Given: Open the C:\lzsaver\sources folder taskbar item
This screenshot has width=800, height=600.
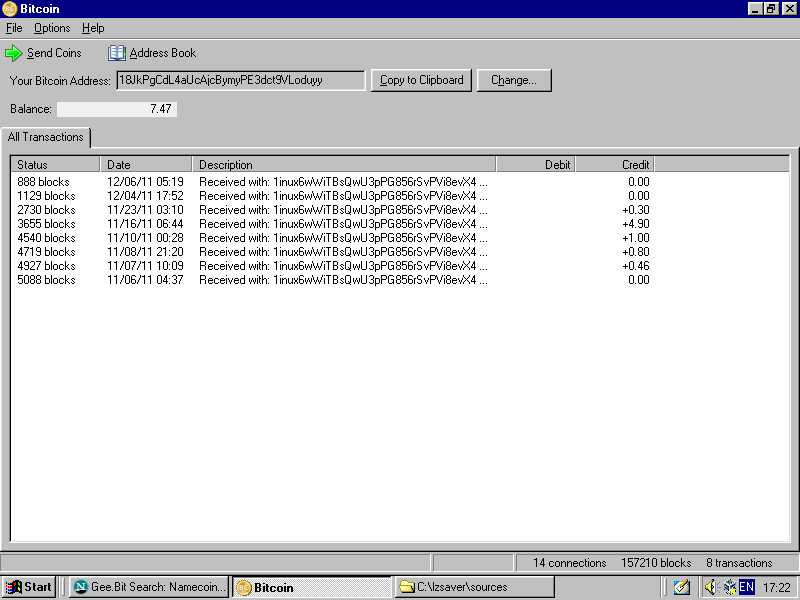Looking at the screenshot, I should [x=474, y=587].
